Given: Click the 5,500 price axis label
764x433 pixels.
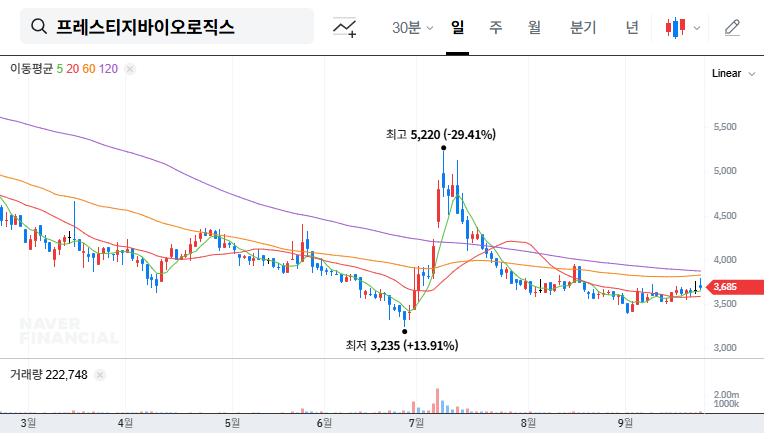Looking at the screenshot, I should coord(725,127).
